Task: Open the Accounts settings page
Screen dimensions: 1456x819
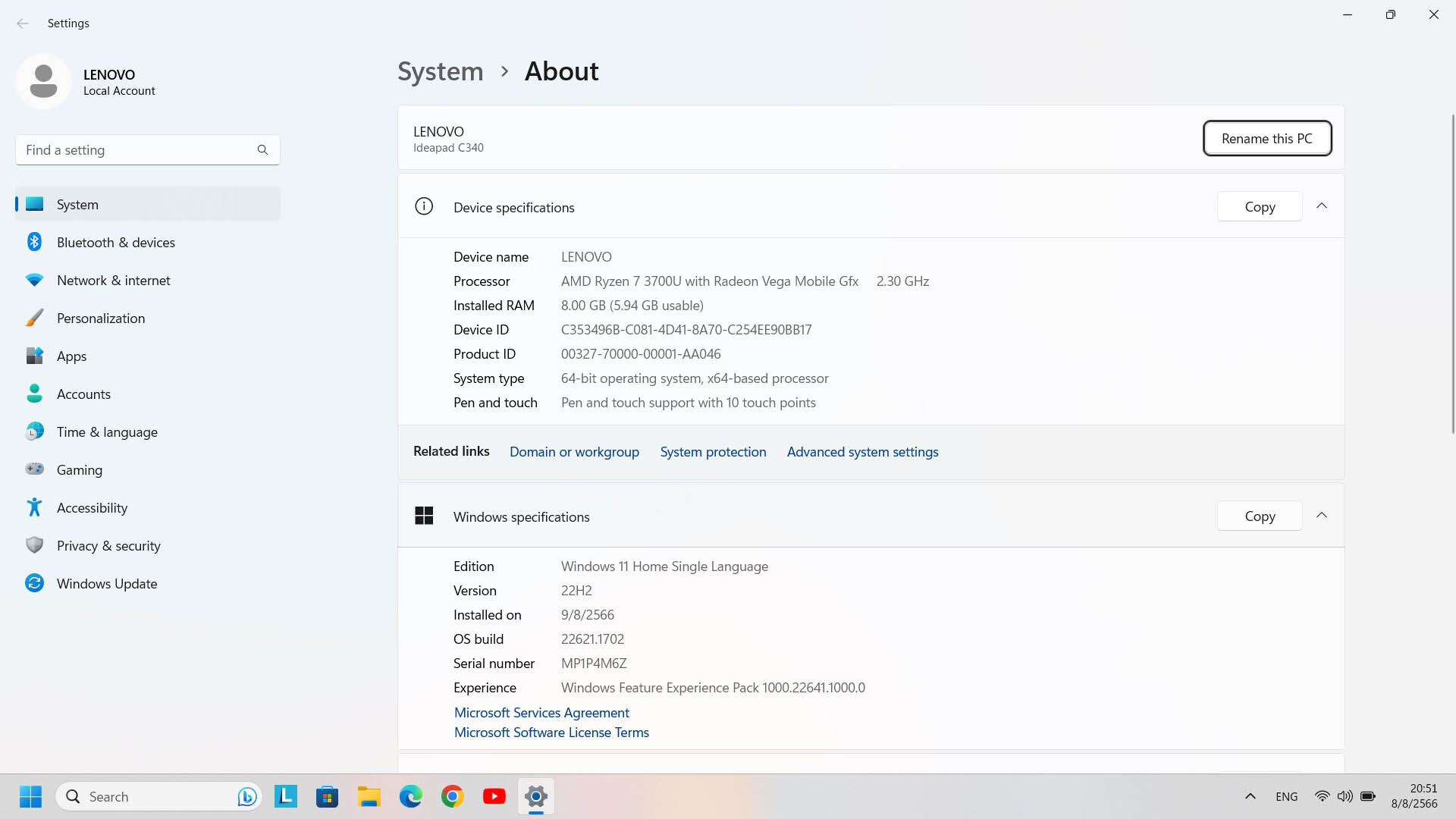Action: click(x=148, y=394)
